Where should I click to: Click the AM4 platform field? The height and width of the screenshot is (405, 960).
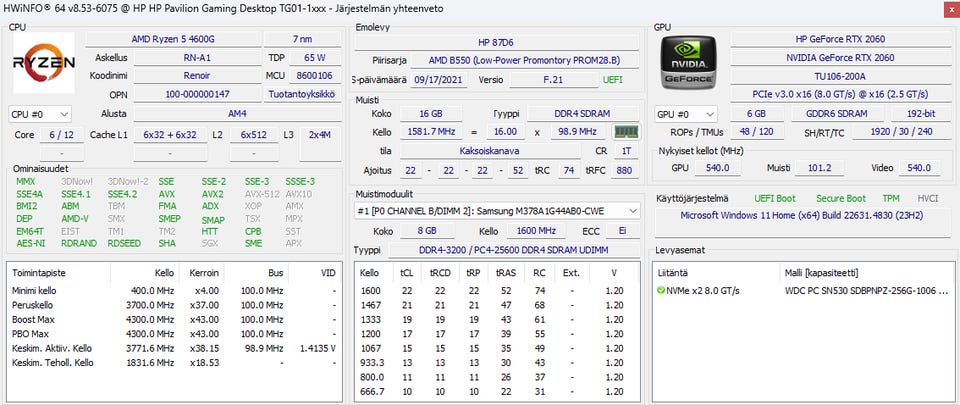(x=237, y=114)
